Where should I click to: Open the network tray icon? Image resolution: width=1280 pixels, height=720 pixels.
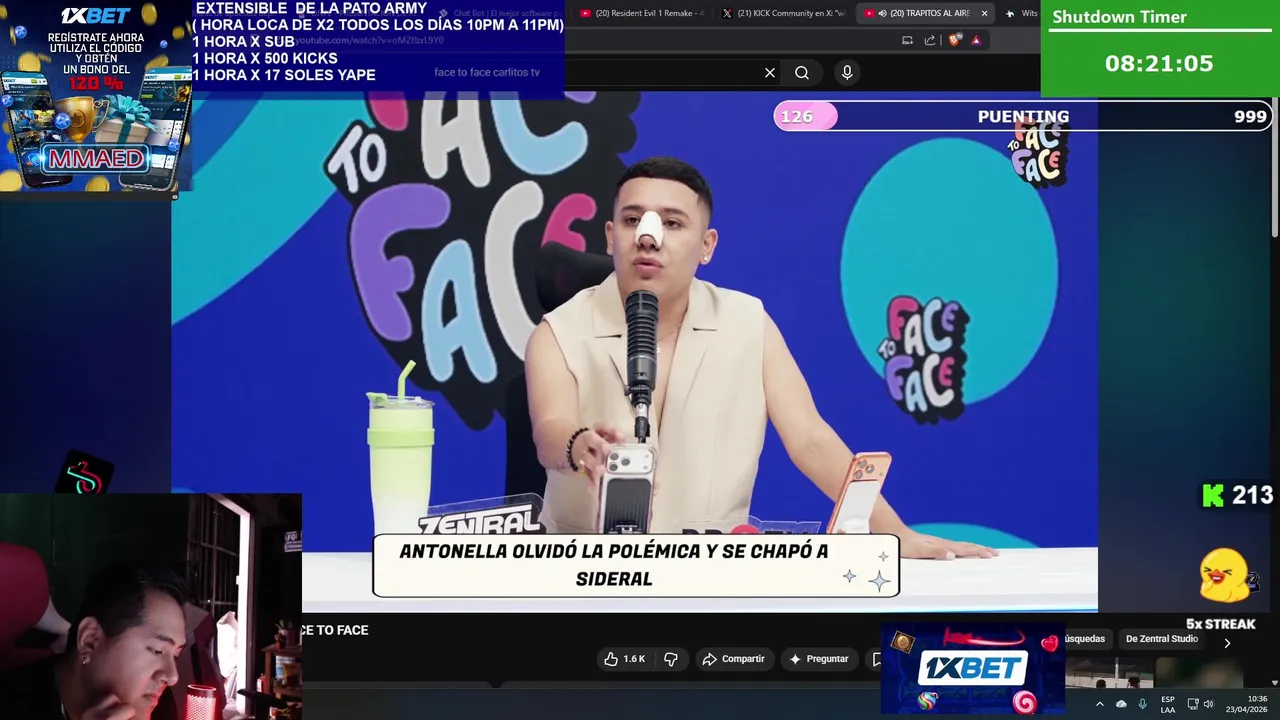tap(1193, 704)
